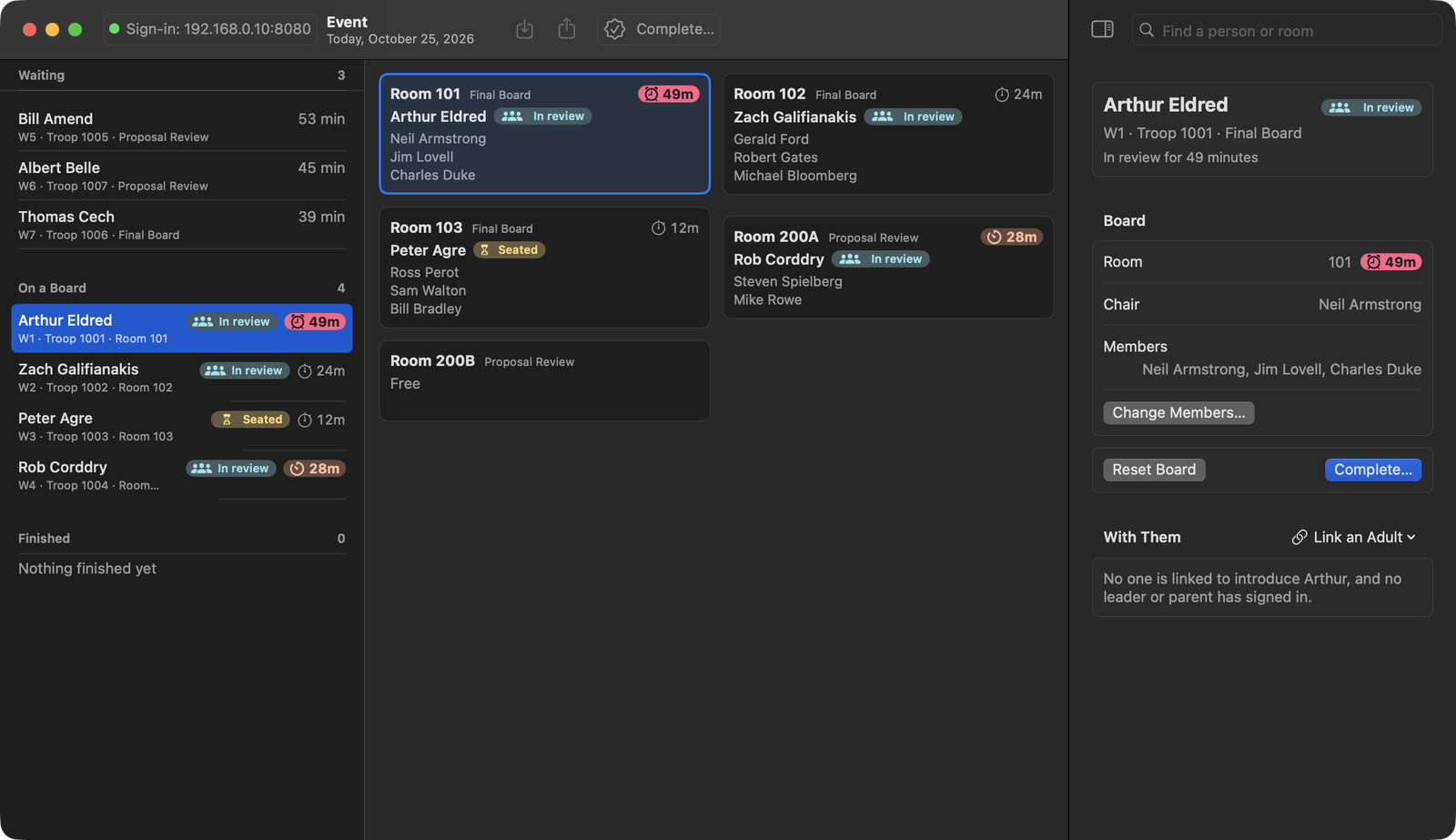Viewport: 1456px width, 840px height.
Task: Open the Room 103 card
Action: (544, 268)
